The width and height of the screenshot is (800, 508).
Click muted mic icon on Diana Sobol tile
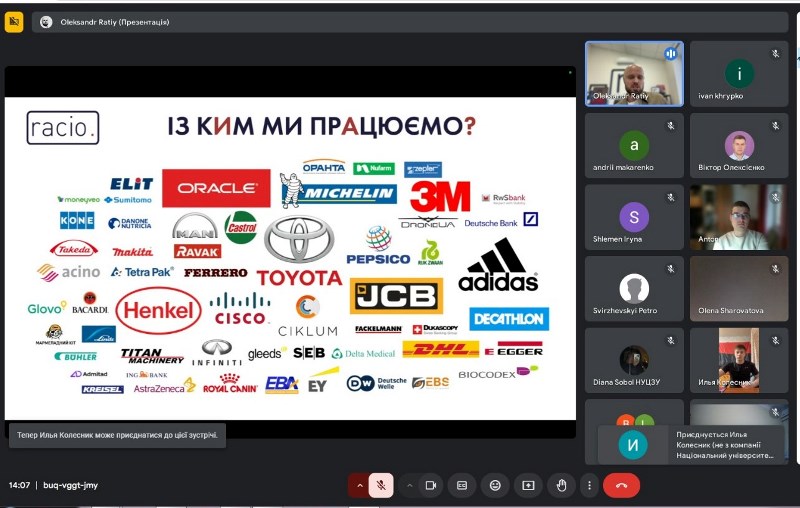(x=670, y=340)
